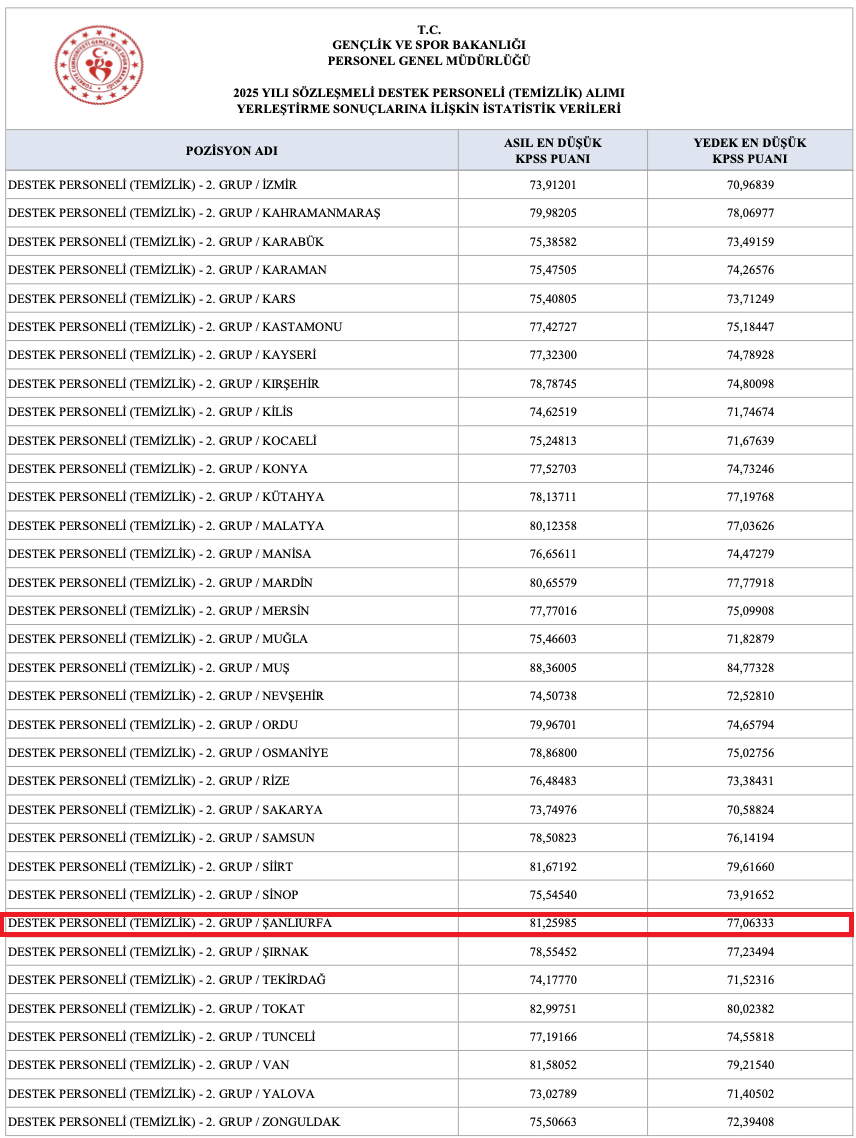Click the ŞANLIURFA position row name
Image resolution: width=856 pixels, height=1138 pixels.
click(x=170, y=924)
